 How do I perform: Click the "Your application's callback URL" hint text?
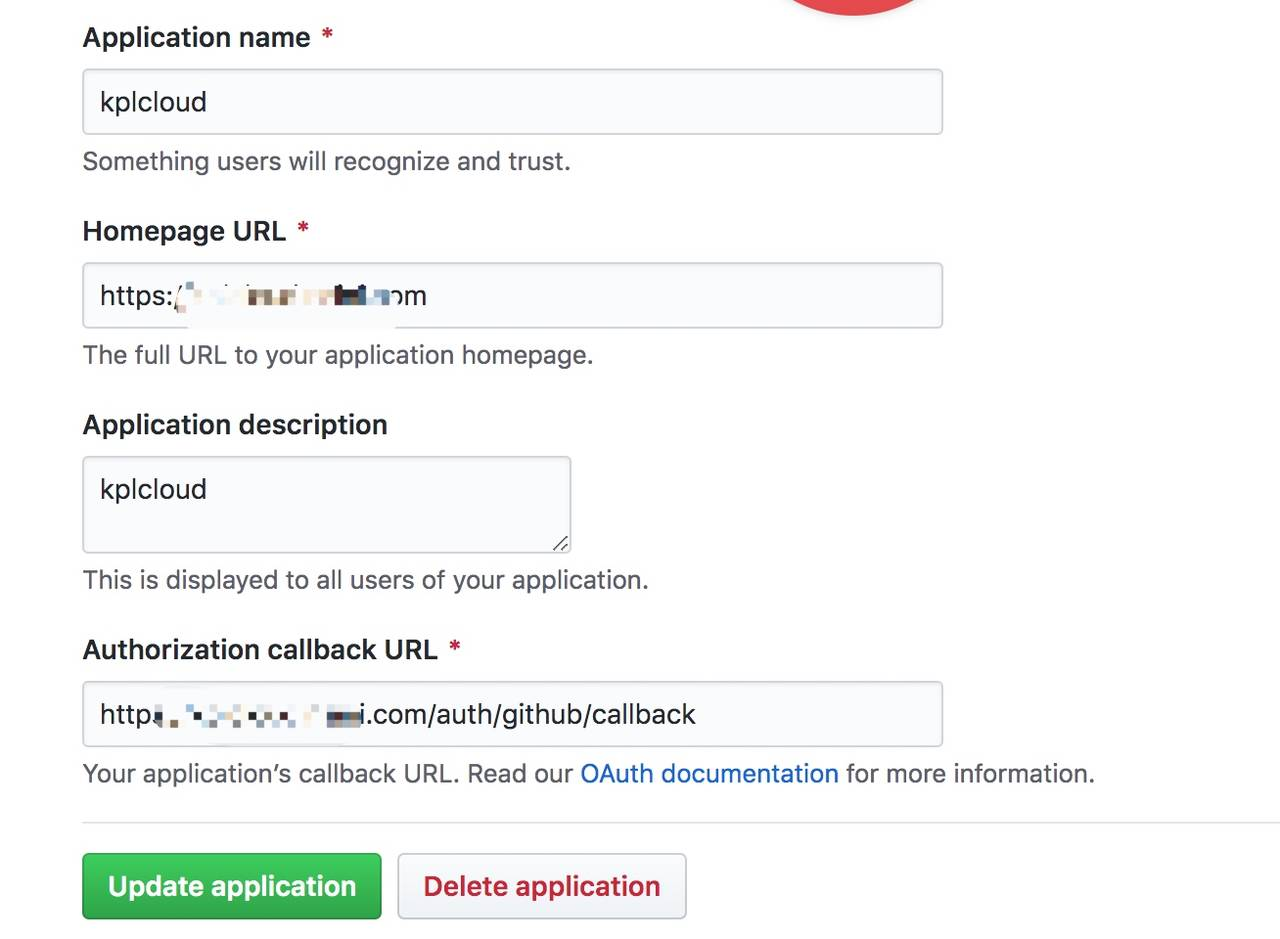pyautogui.click(x=330, y=774)
